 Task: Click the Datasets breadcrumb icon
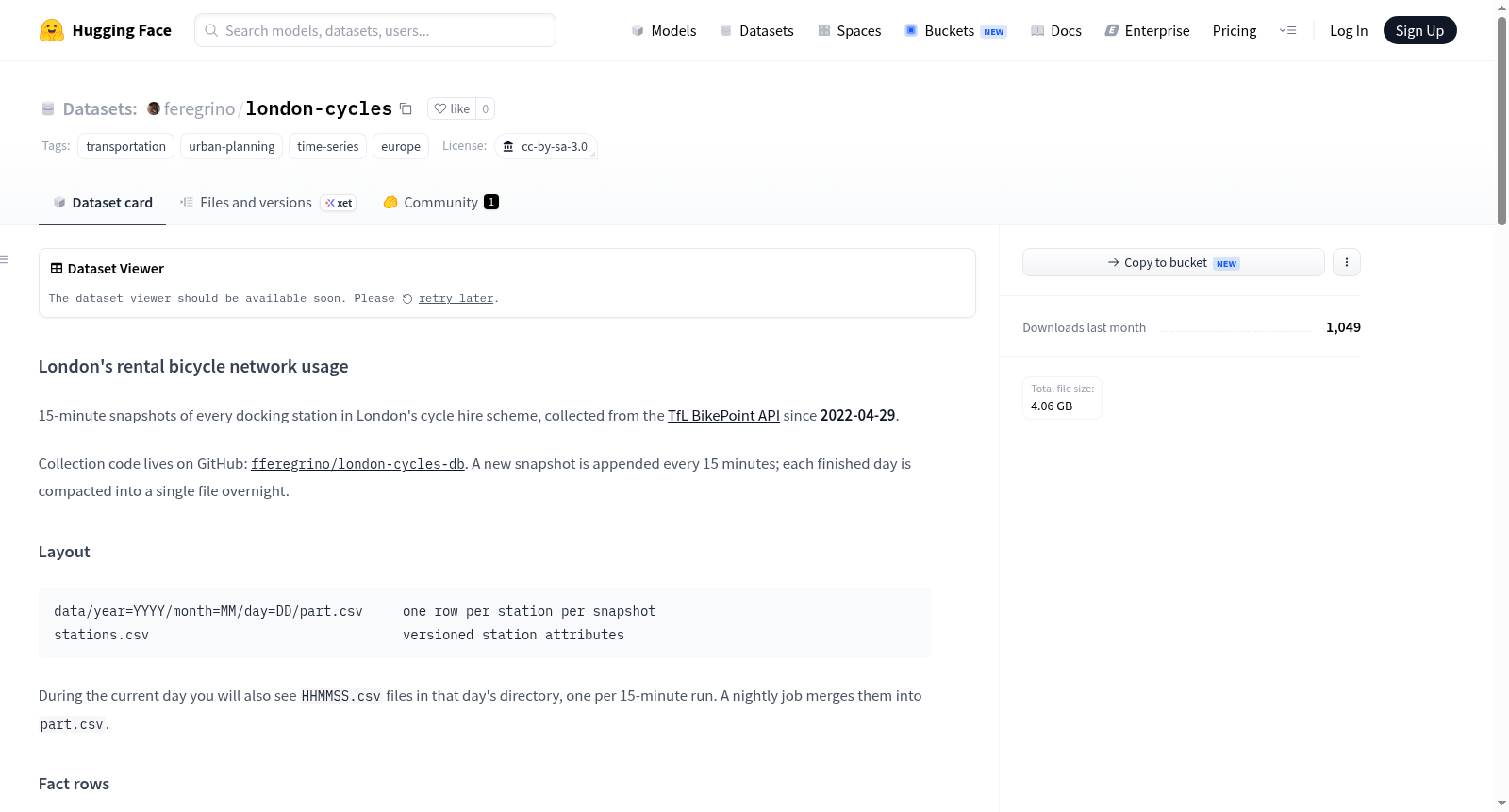tap(48, 108)
